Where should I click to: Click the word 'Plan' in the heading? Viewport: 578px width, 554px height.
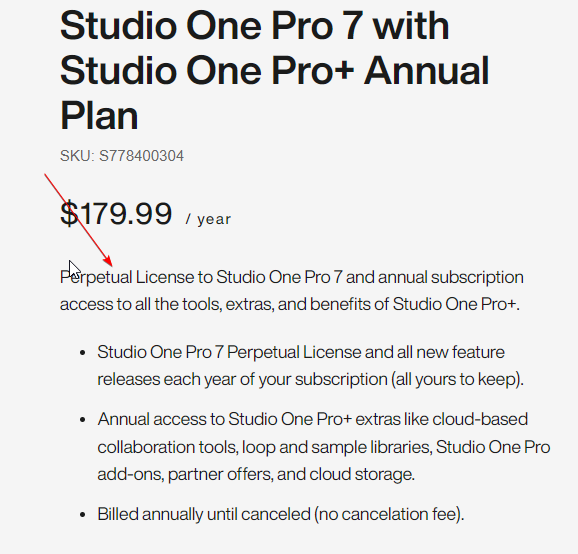99,115
